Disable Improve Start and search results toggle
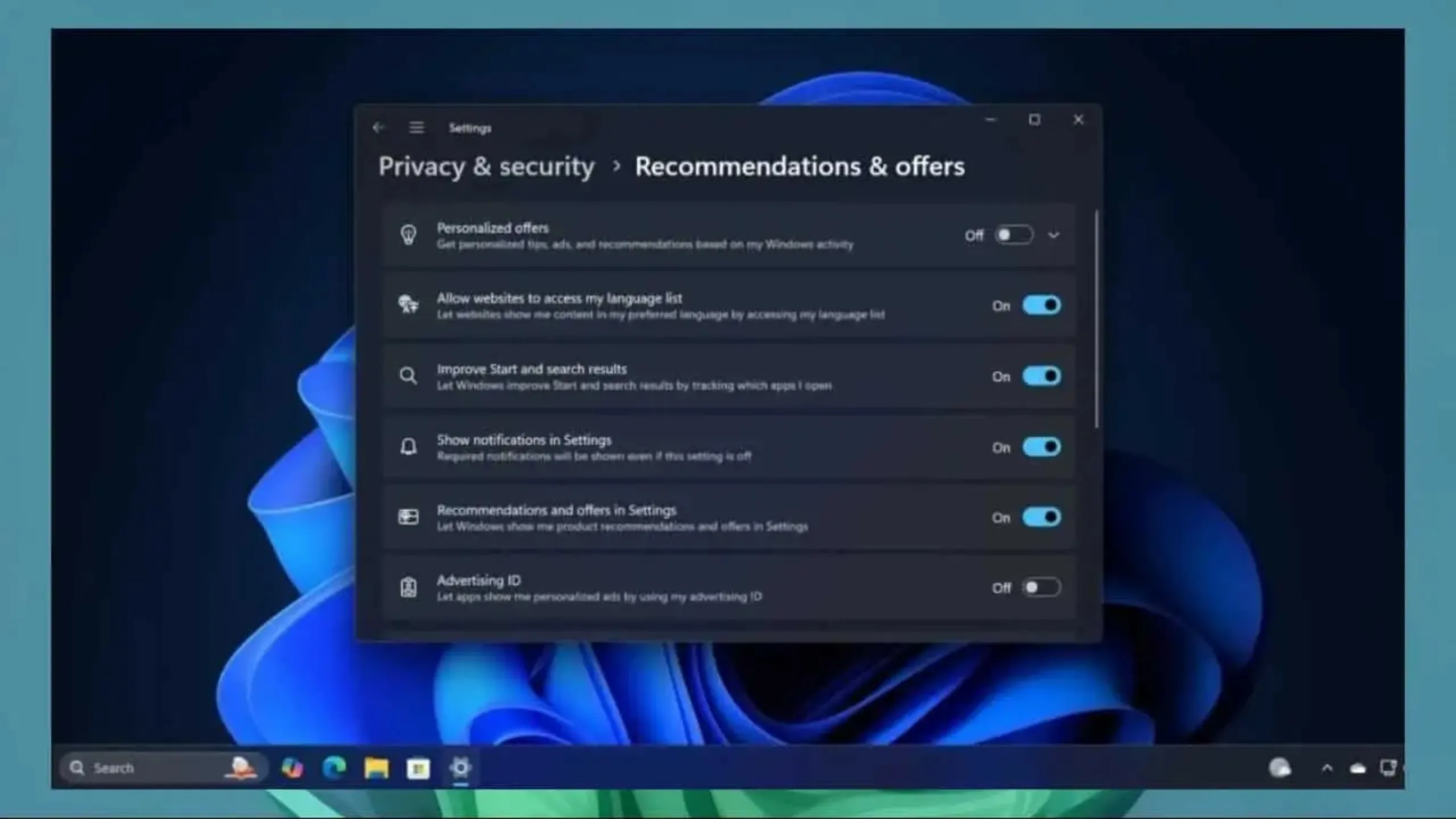The width and height of the screenshot is (1456, 819). 1041,376
